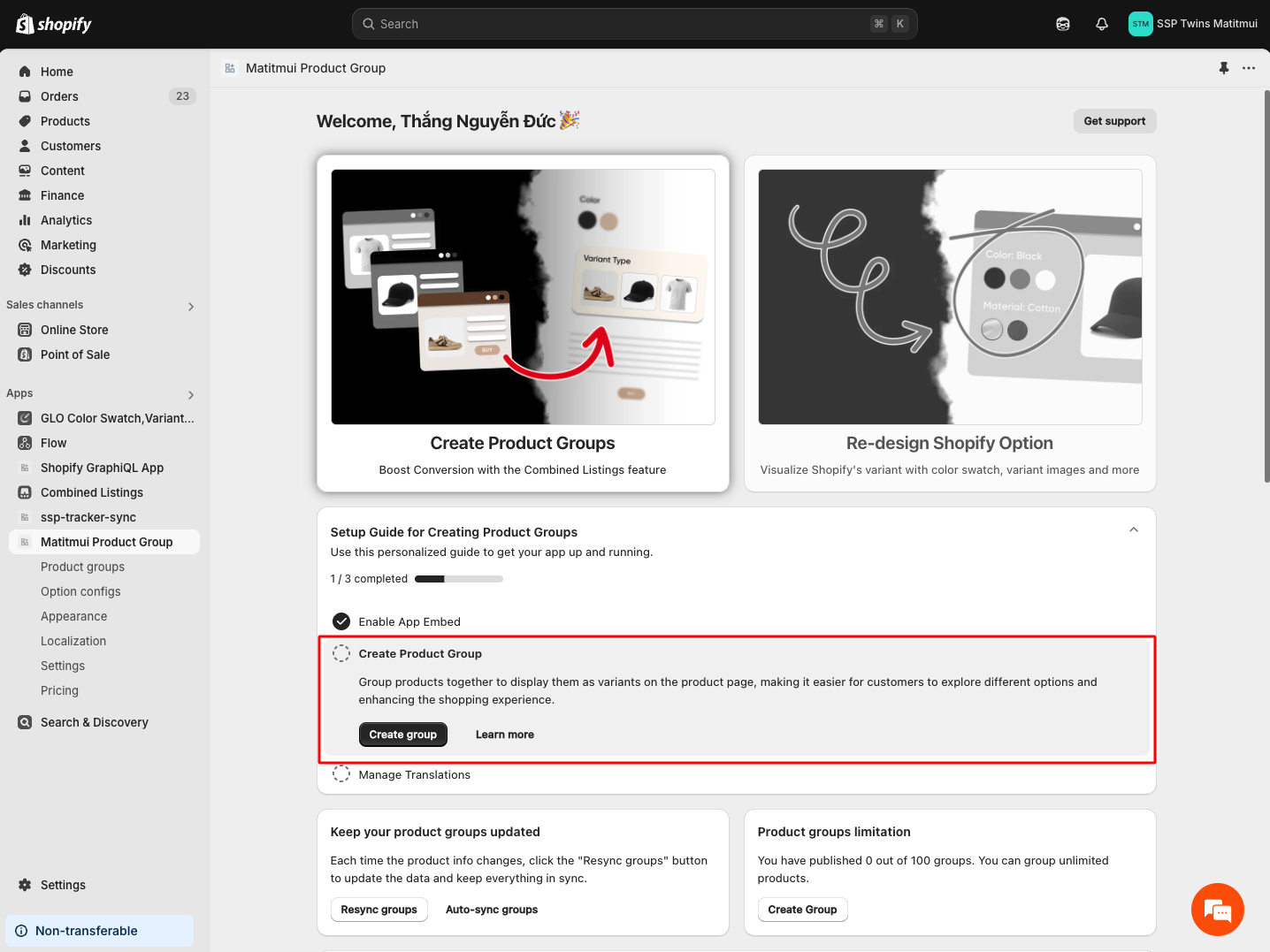Click the Non-transferable info icon
Viewport: 1270px width, 952px height.
pos(21,931)
